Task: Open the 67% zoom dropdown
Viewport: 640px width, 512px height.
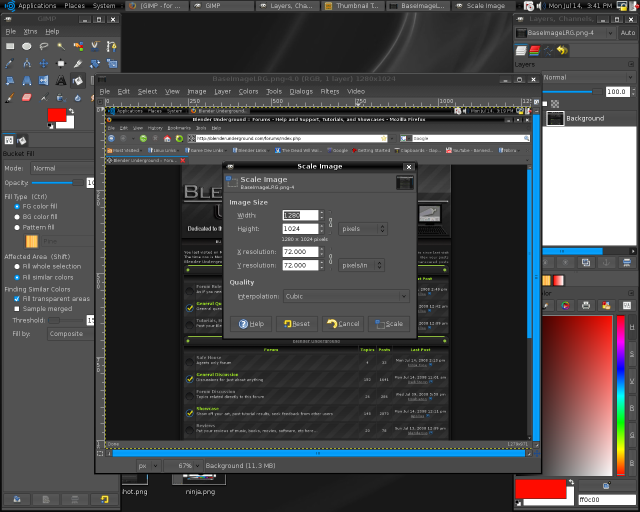Action: (183, 465)
